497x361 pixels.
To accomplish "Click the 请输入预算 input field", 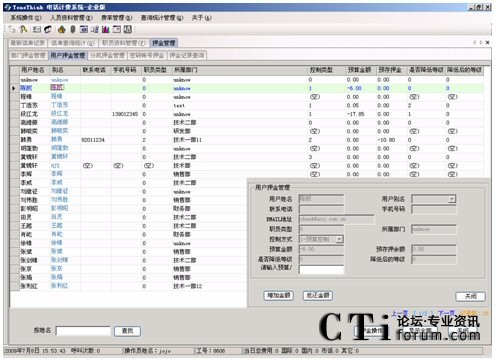I will click(321, 269).
